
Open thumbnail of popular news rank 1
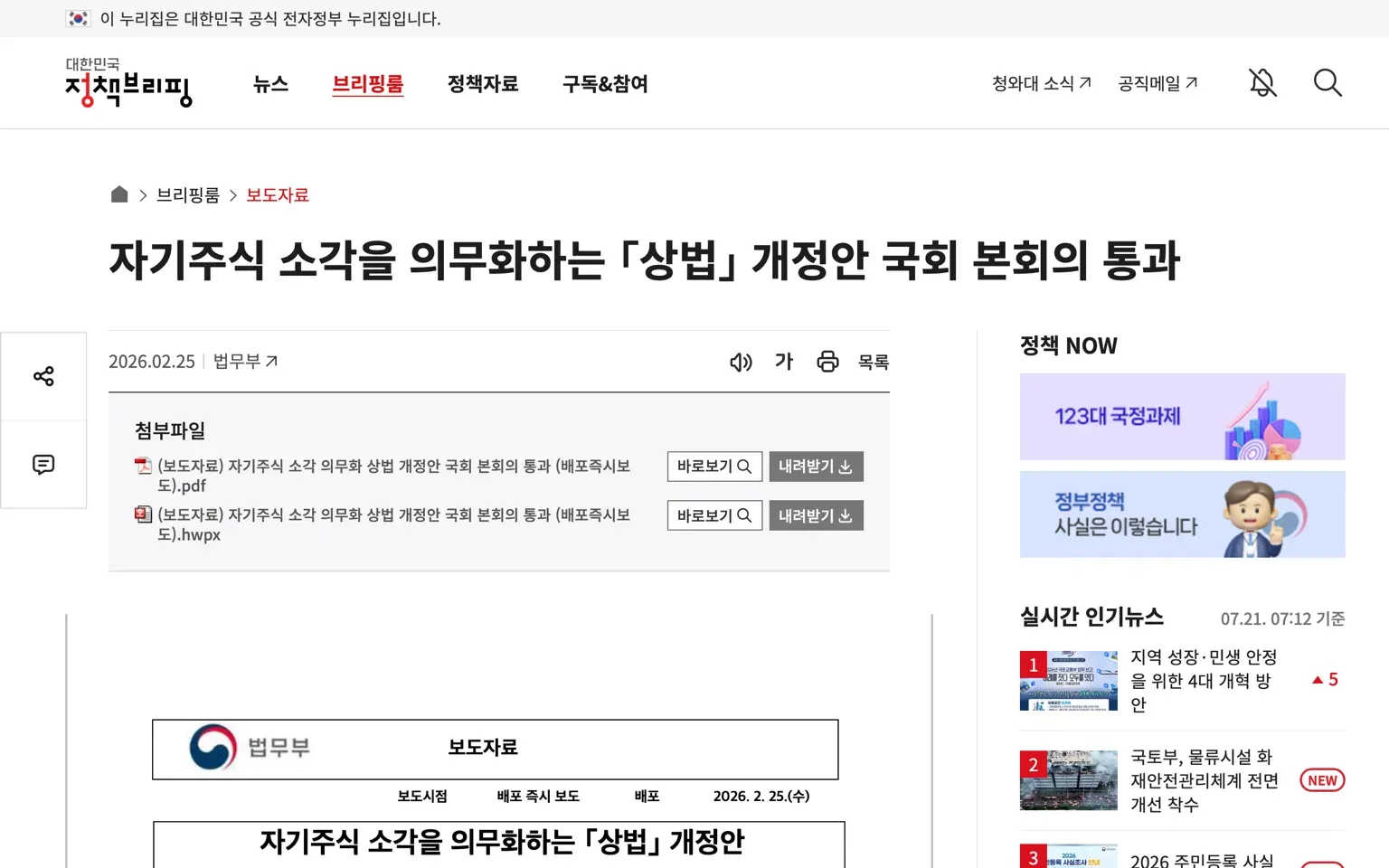click(1069, 681)
